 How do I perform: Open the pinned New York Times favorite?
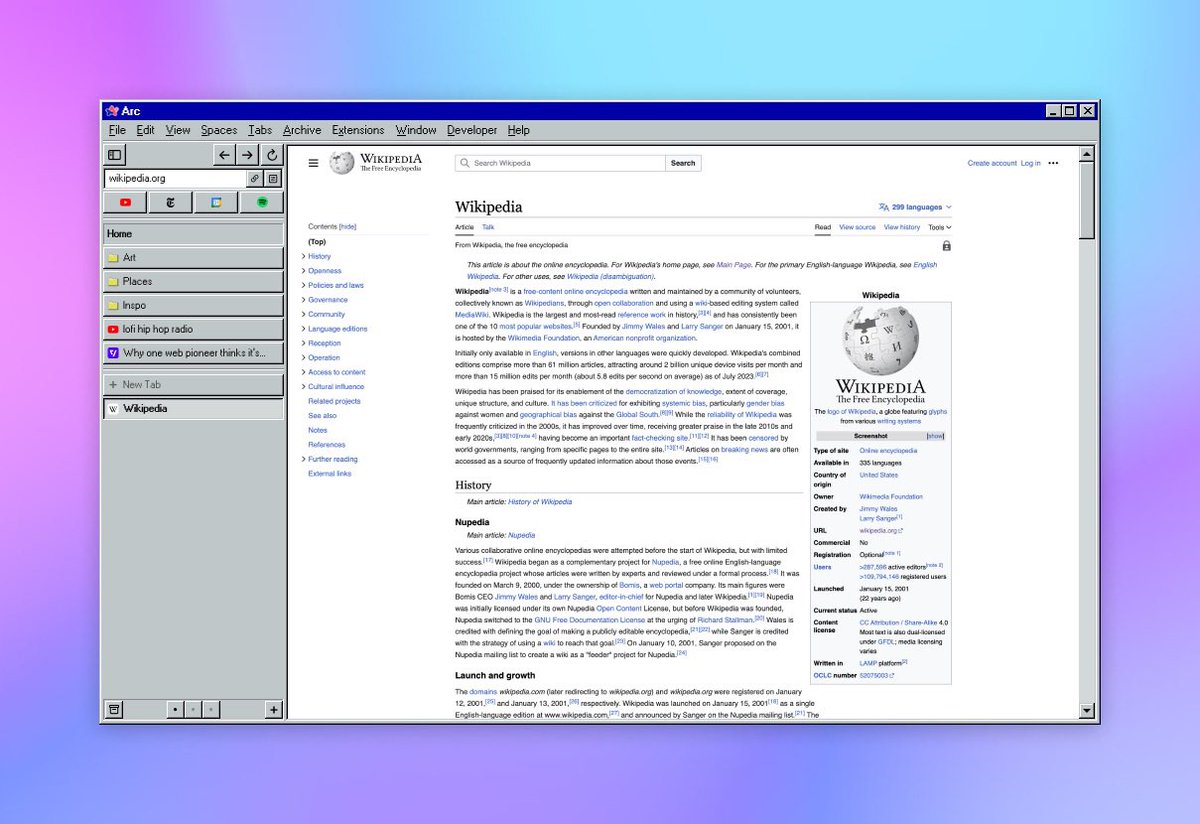(170, 202)
